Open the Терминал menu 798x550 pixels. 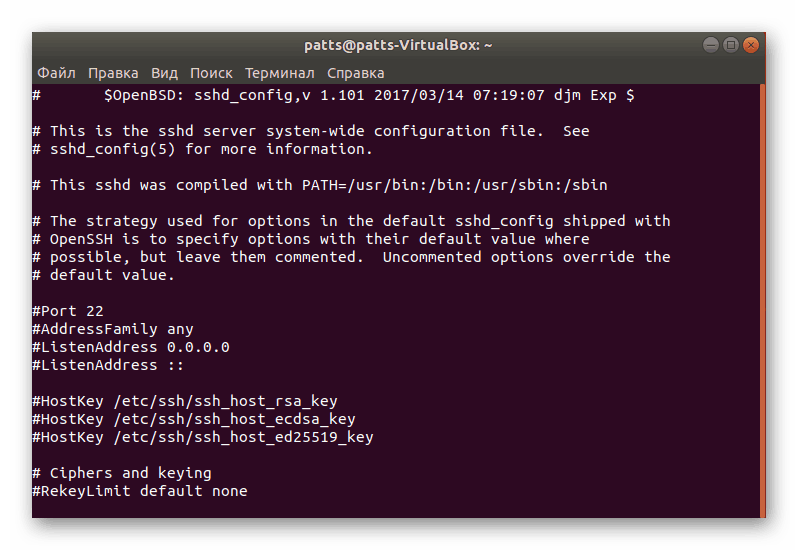(279, 73)
